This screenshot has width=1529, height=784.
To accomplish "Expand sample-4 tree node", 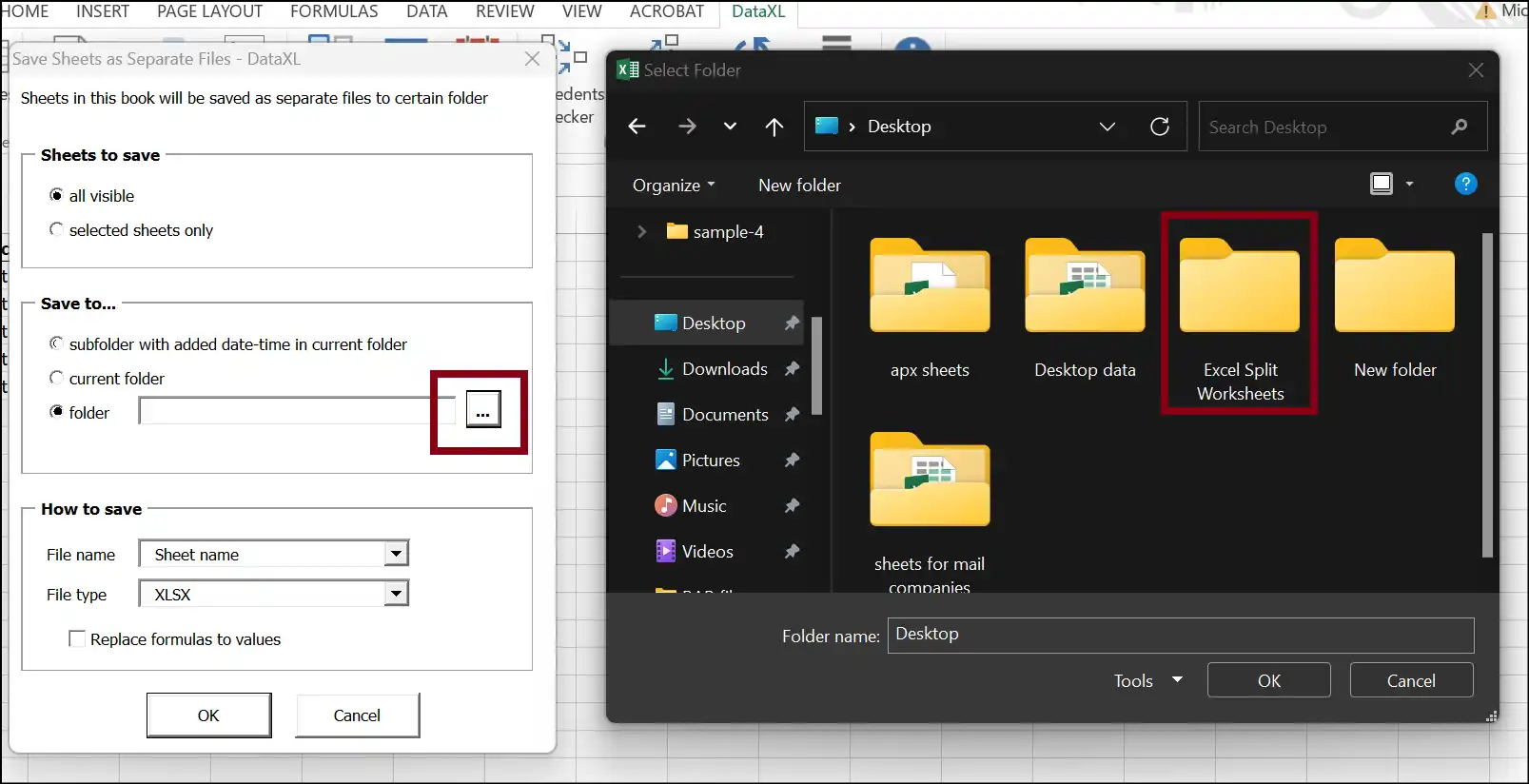I will (641, 231).
